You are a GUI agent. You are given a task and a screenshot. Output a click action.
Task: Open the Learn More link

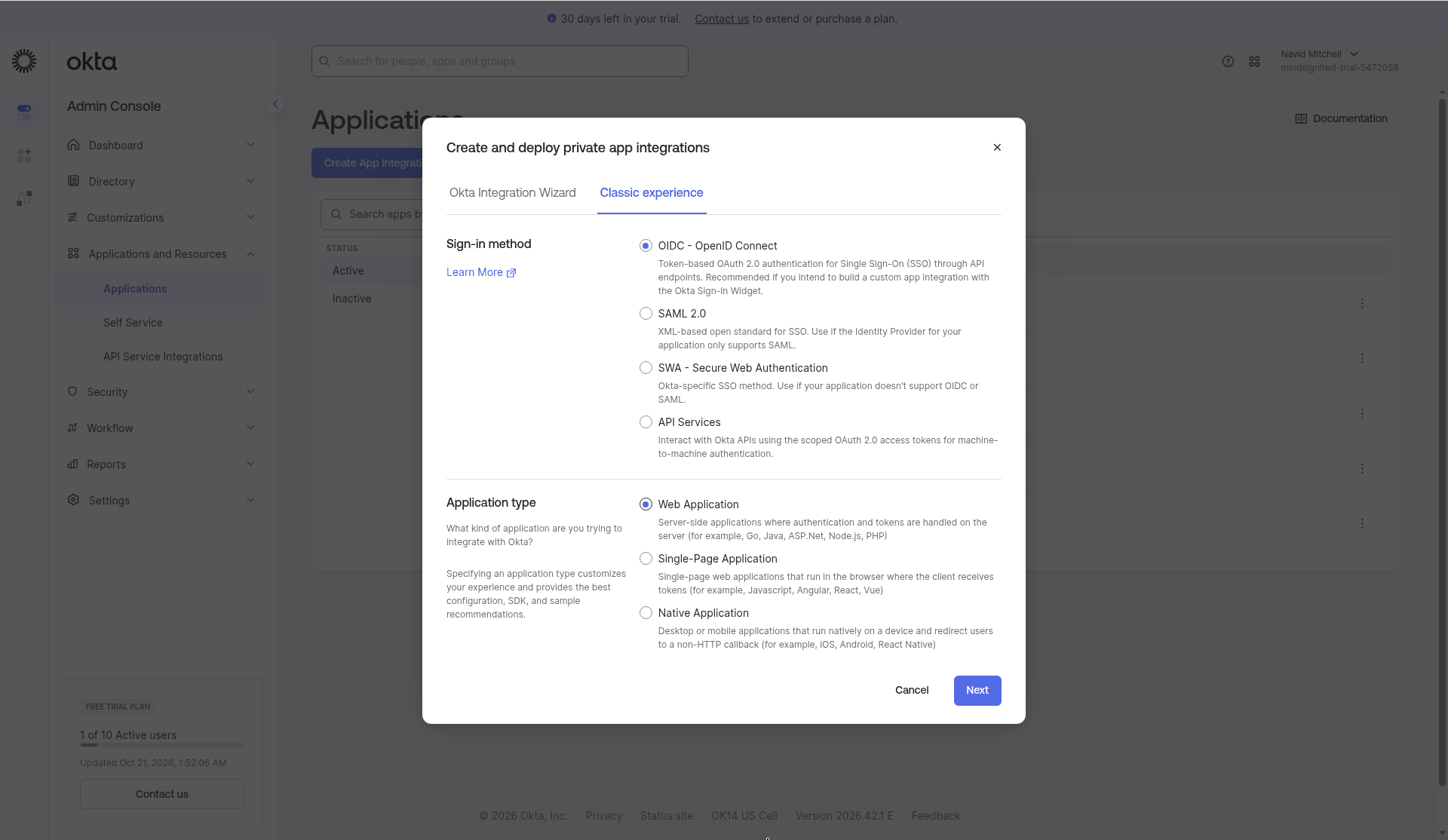(481, 272)
